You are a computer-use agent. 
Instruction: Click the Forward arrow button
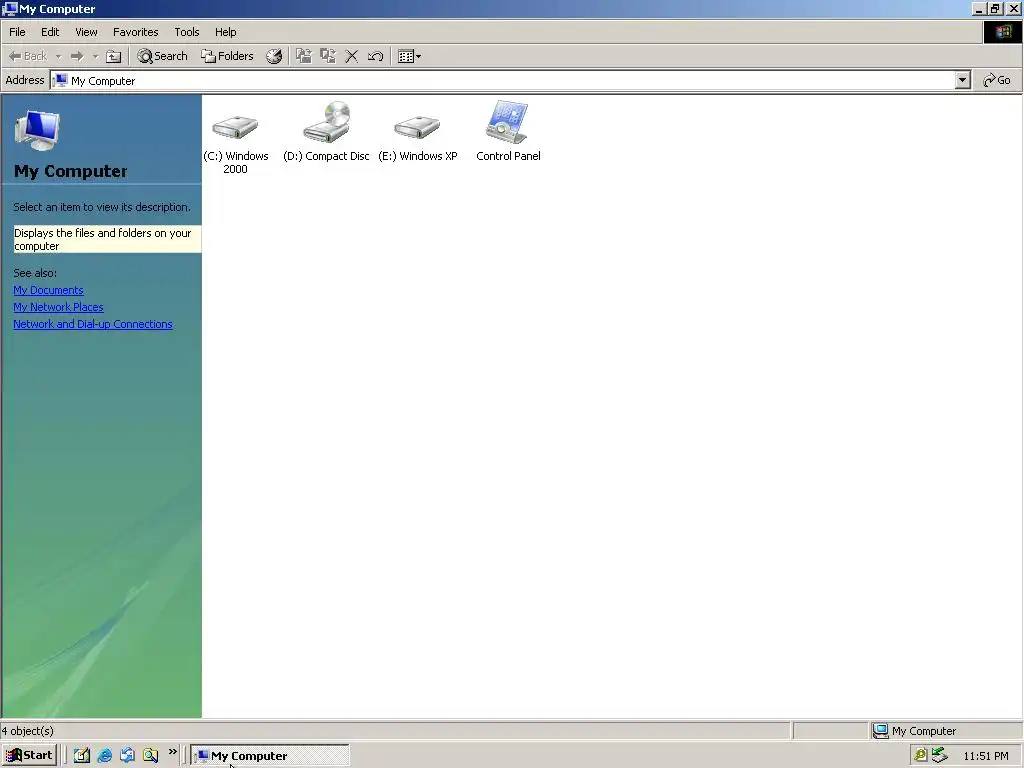pyautogui.click(x=77, y=56)
